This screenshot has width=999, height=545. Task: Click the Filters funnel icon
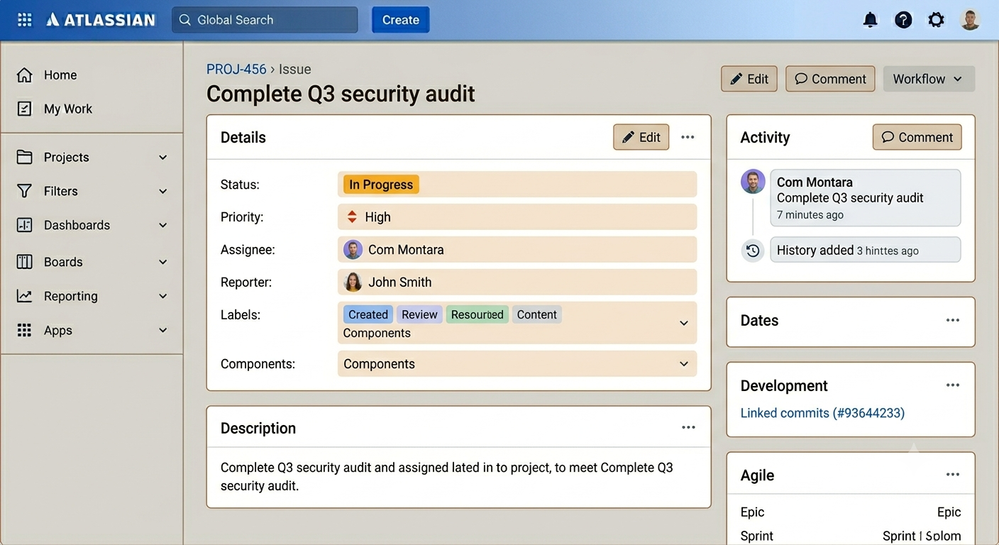click(24, 191)
